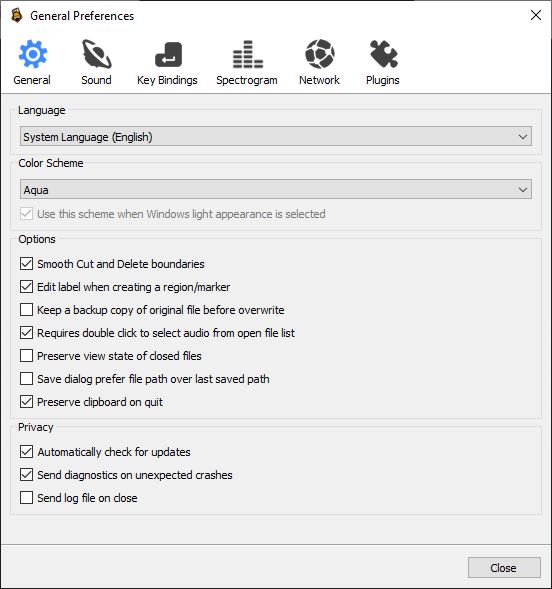The height and width of the screenshot is (589, 552).
Task: Click the ocenaudio app icon in title bar
Action: tap(16, 16)
